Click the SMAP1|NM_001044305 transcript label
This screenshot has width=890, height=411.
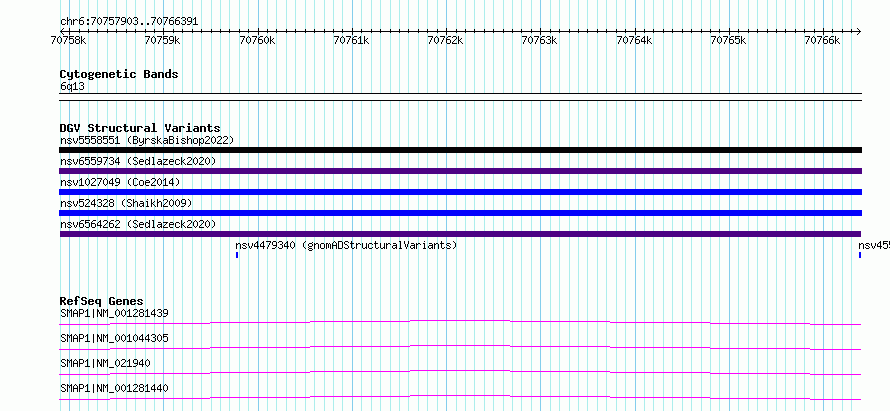point(114,338)
